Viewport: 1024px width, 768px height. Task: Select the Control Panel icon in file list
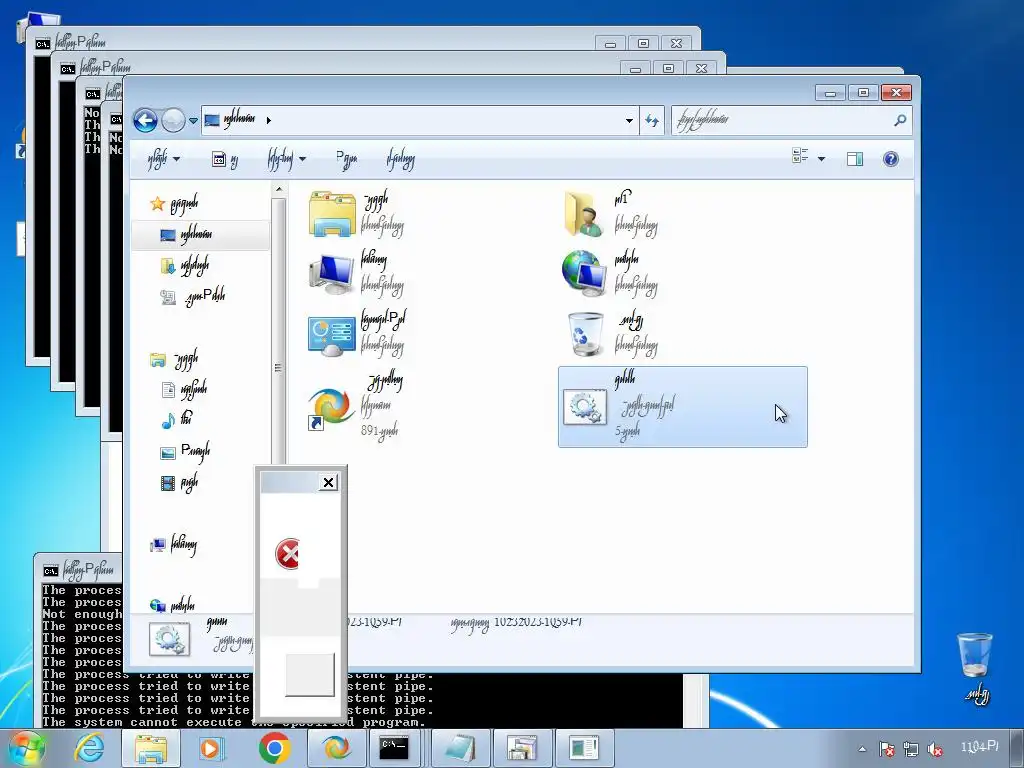332,334
